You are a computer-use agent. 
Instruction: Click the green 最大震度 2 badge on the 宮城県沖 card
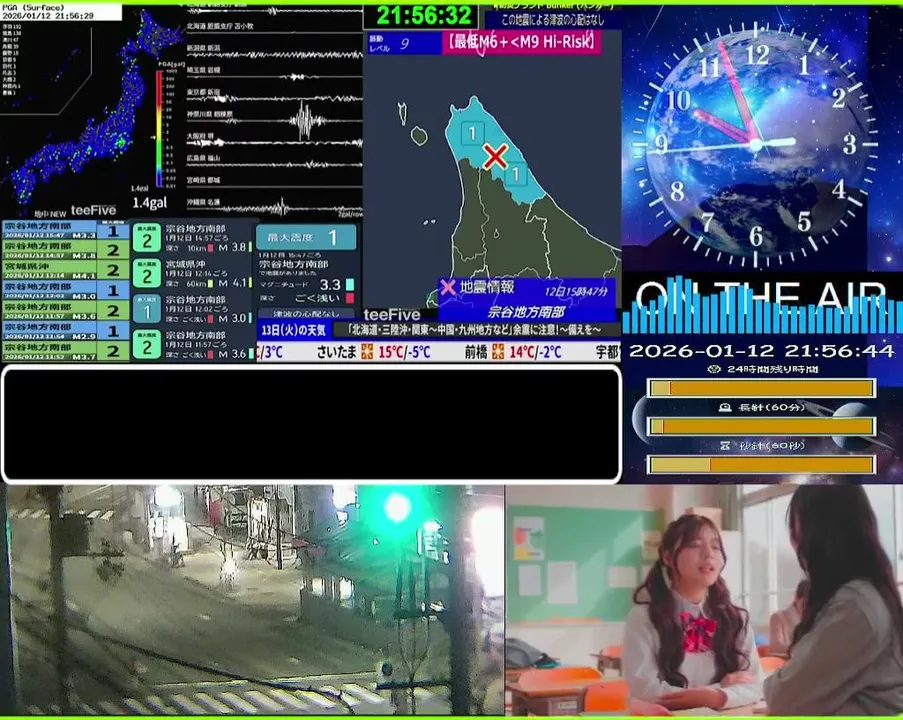point(147,274)
